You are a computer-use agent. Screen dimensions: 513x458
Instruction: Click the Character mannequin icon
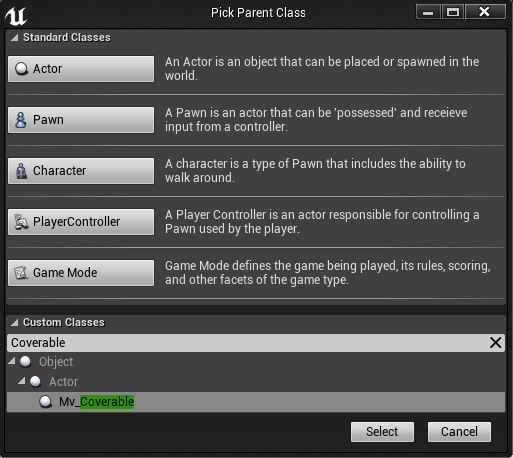pyautogui.click(x=21, y=171)
